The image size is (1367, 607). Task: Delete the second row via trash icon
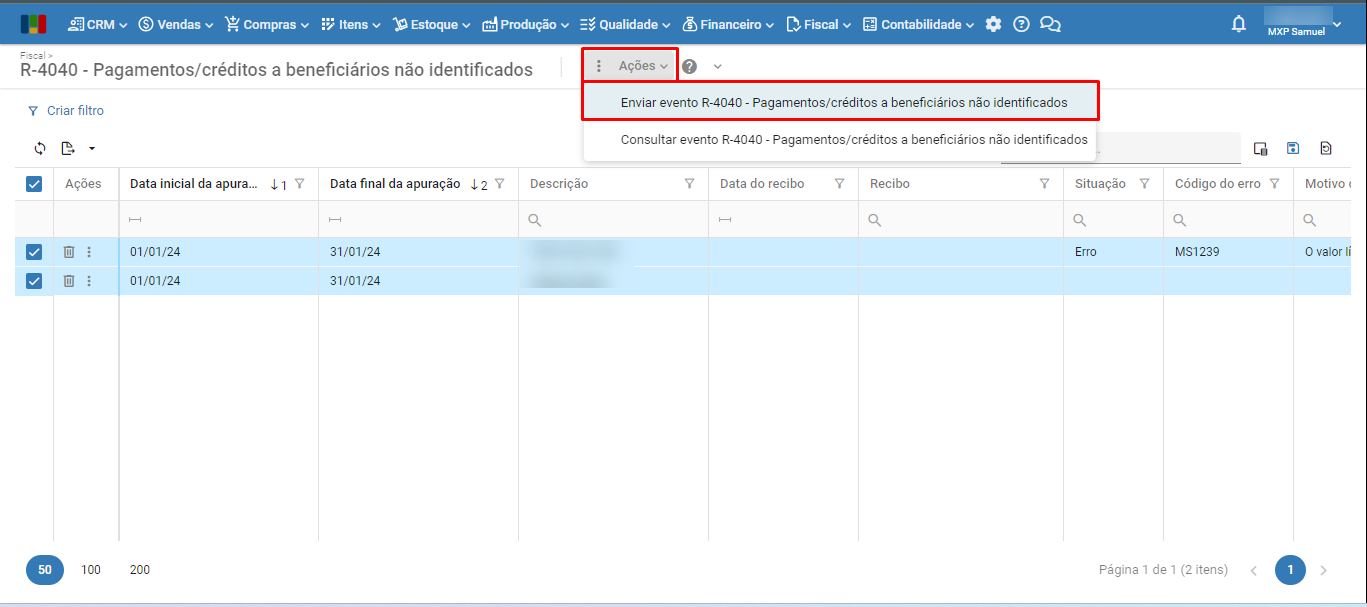(x=69, y=281)
